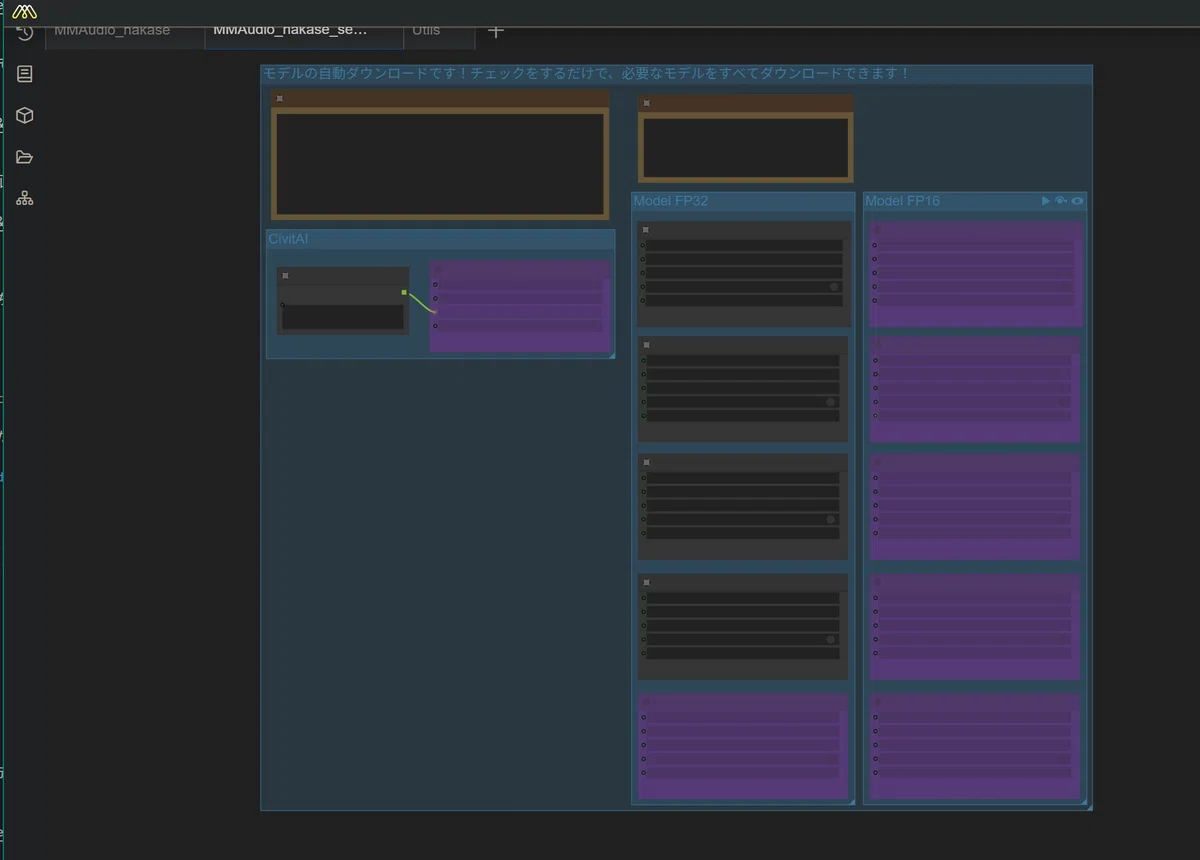Toggle the switch on third Model FP32 node
This screenshot has height=860, width=1200.
click(830, 520)
